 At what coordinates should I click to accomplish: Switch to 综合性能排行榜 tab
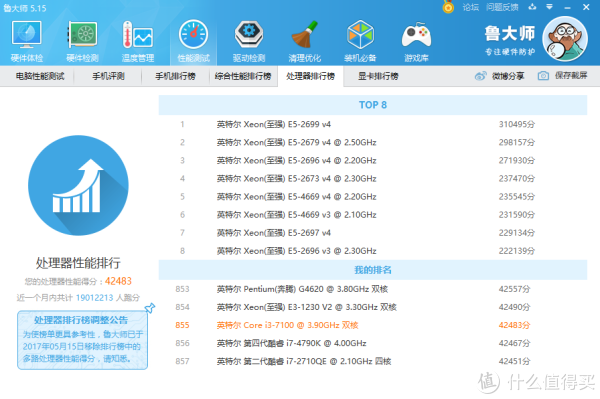tap(243, 76)
